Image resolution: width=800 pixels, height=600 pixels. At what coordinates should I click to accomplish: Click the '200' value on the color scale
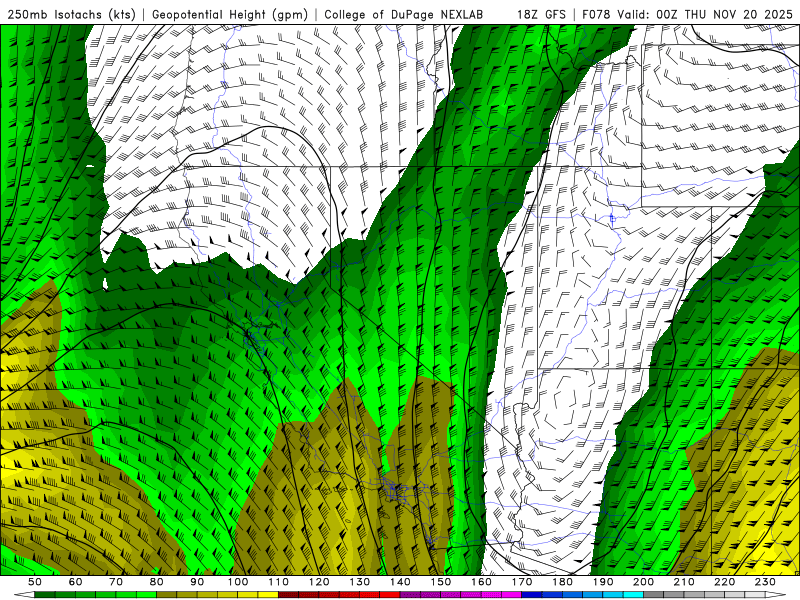644,582
